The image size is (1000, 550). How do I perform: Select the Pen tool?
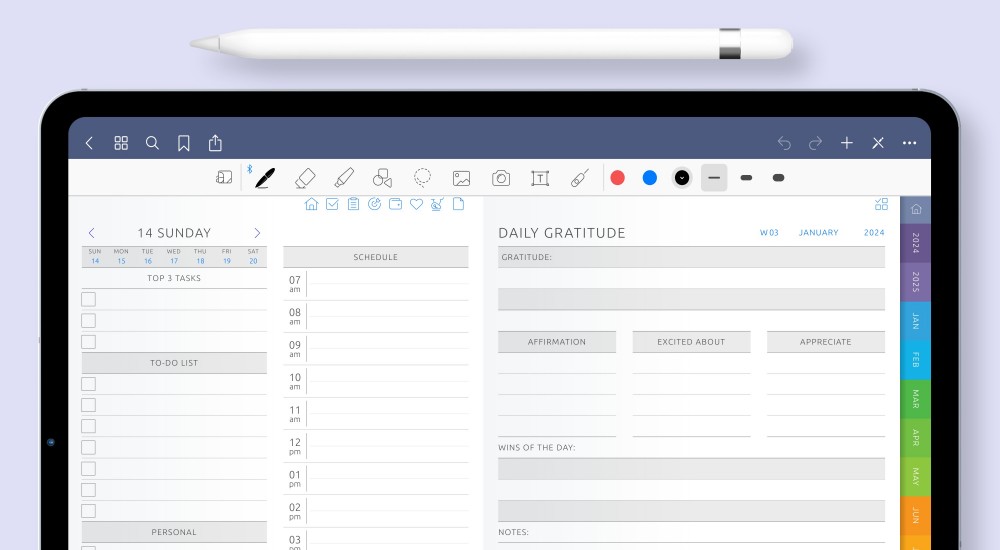[x=265, y=178]
